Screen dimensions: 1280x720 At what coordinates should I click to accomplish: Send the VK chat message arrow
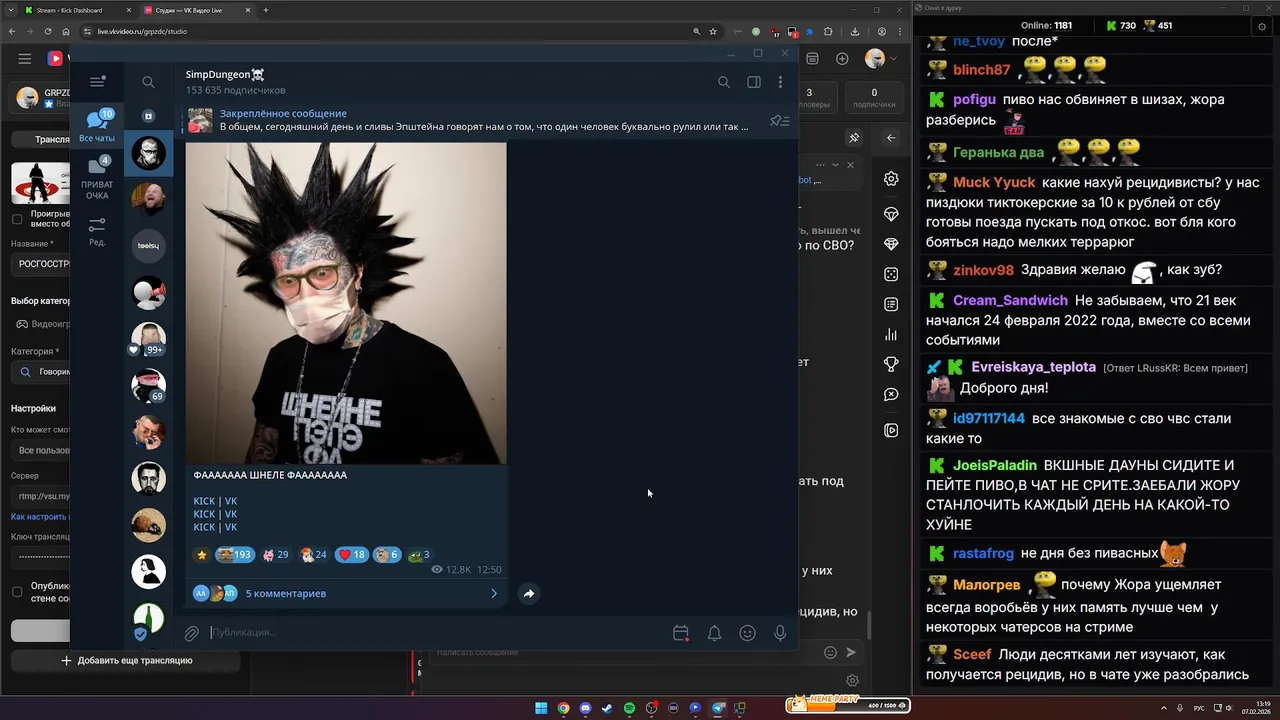coord(851,652)
